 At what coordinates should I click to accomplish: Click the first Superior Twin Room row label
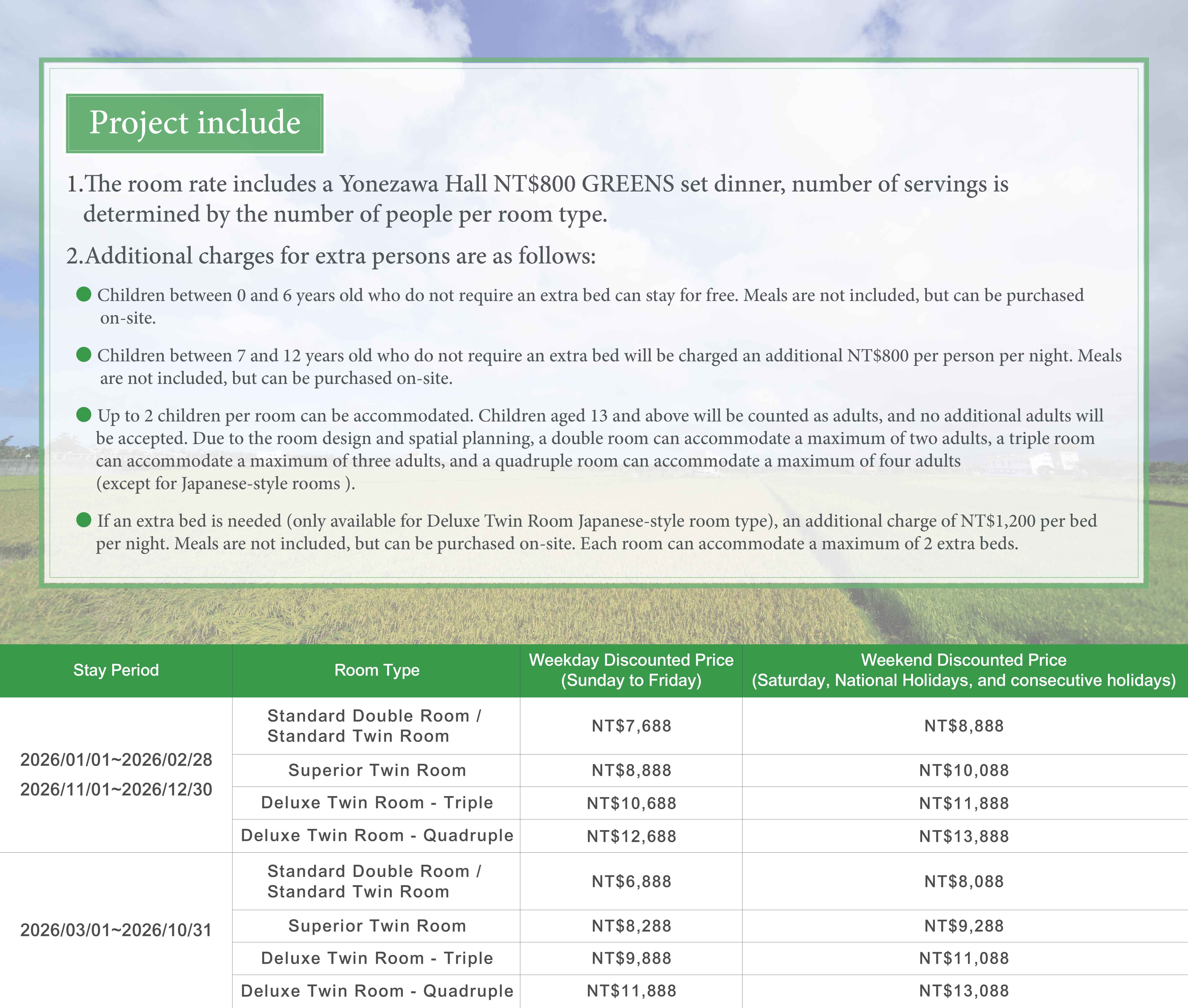click(x=377, y=770)
